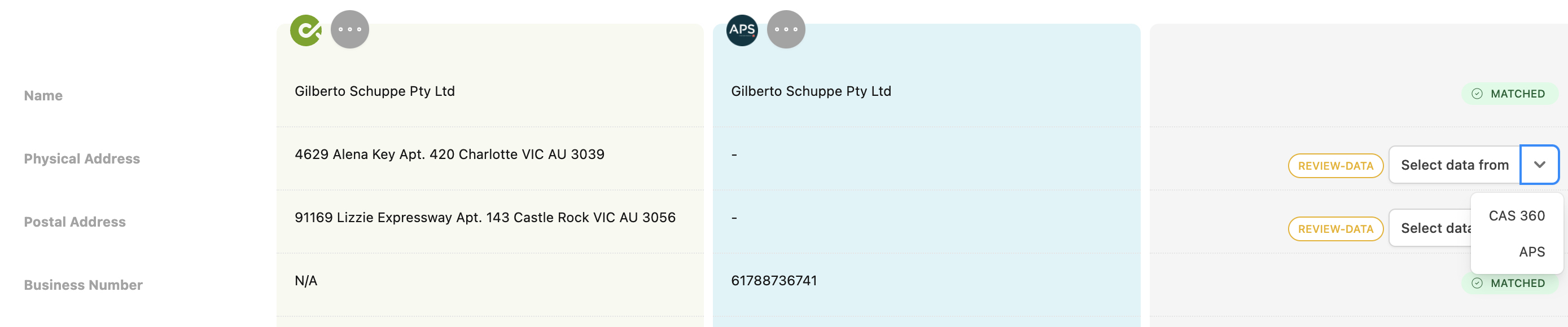Click Gilberto Schuppe Pty Ltd in APS column
Viewport: 1568px width, 327px height.
coord(811,91)
